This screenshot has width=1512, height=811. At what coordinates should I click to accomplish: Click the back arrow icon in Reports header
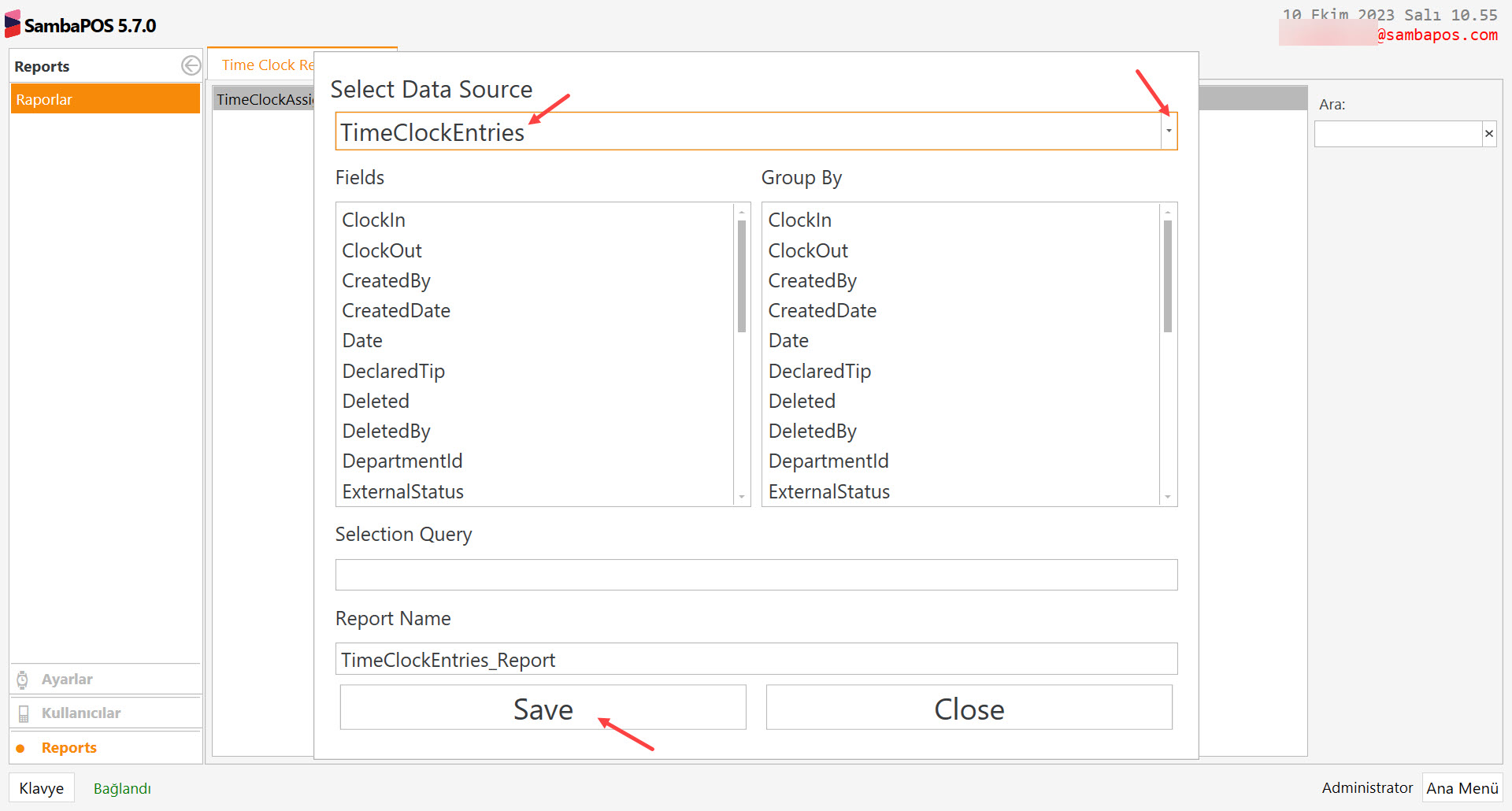(x=191, y=65)
